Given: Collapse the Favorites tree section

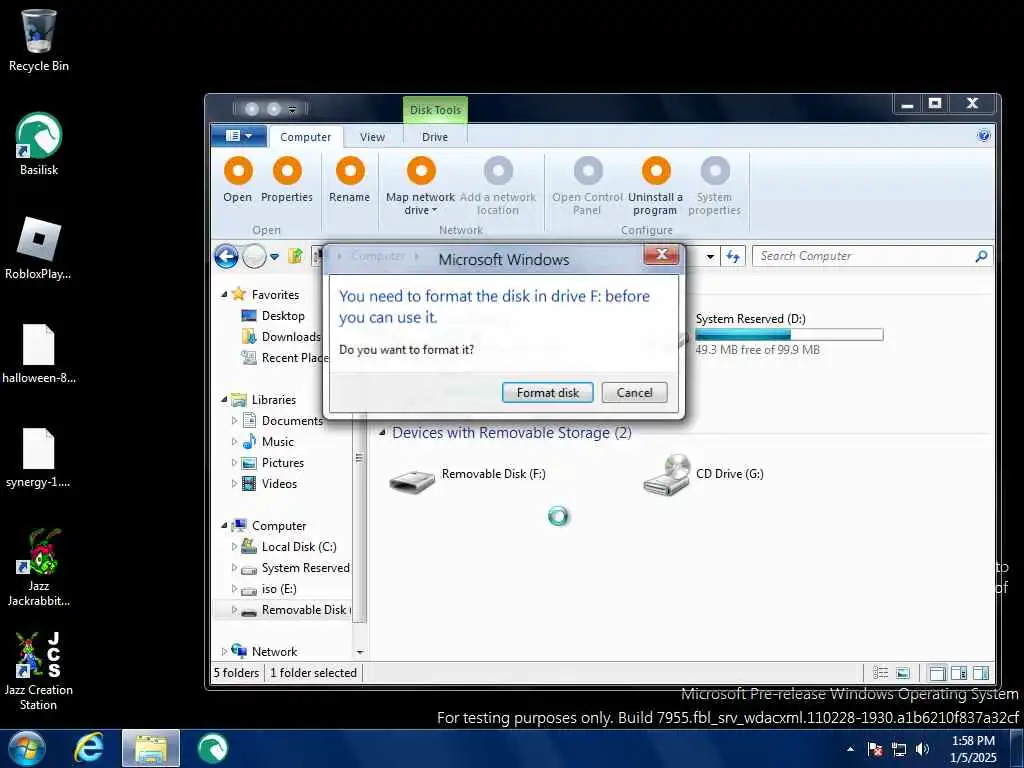Looking at the screenshot, I should tap(224, 295).
